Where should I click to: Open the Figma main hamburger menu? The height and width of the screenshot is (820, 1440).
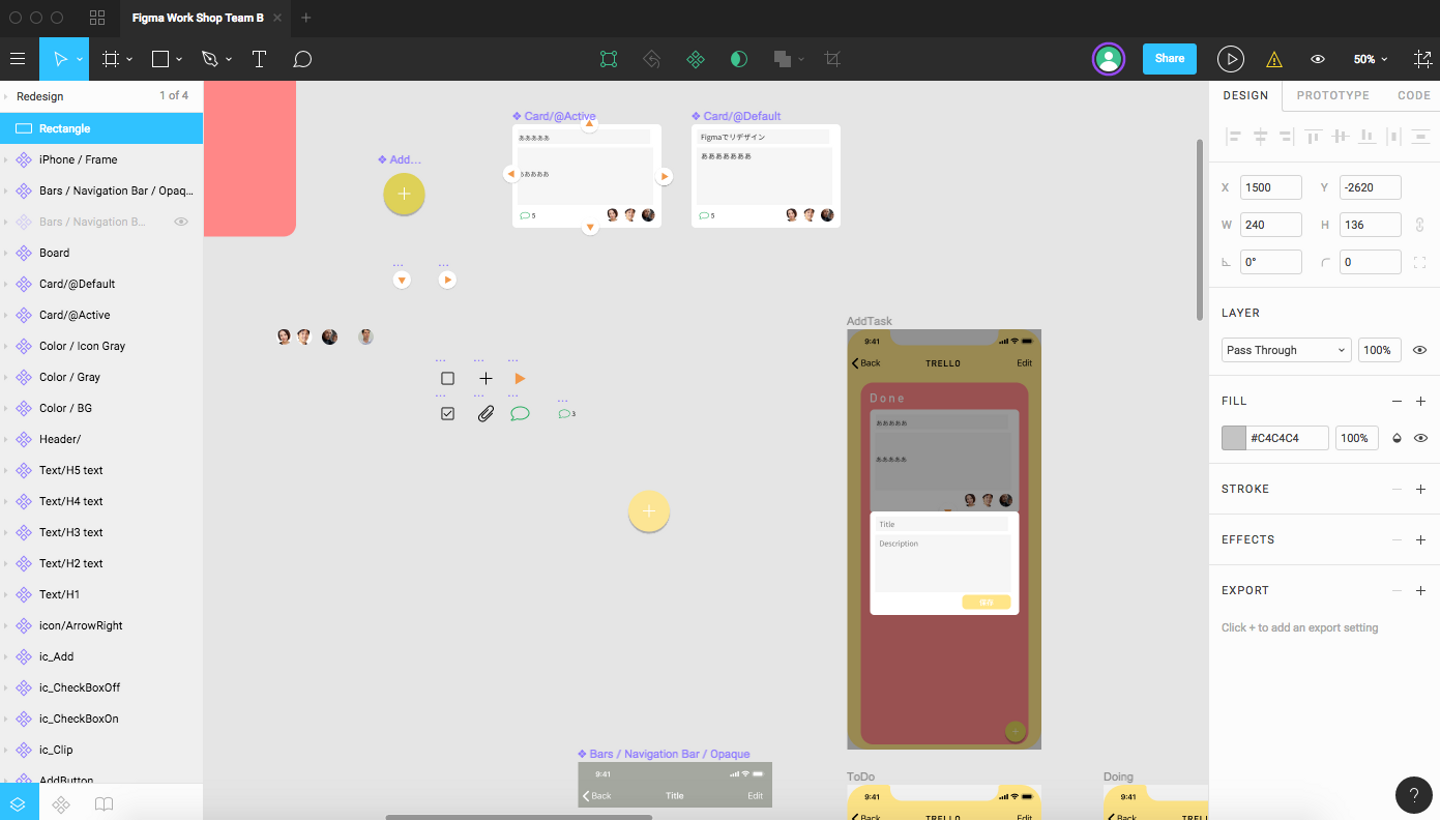tap(18, 59)
